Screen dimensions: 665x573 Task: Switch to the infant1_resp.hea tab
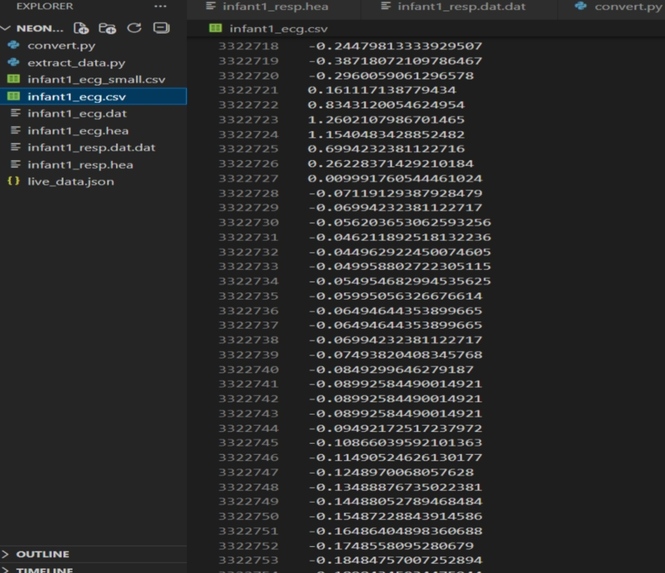[275, 7]
